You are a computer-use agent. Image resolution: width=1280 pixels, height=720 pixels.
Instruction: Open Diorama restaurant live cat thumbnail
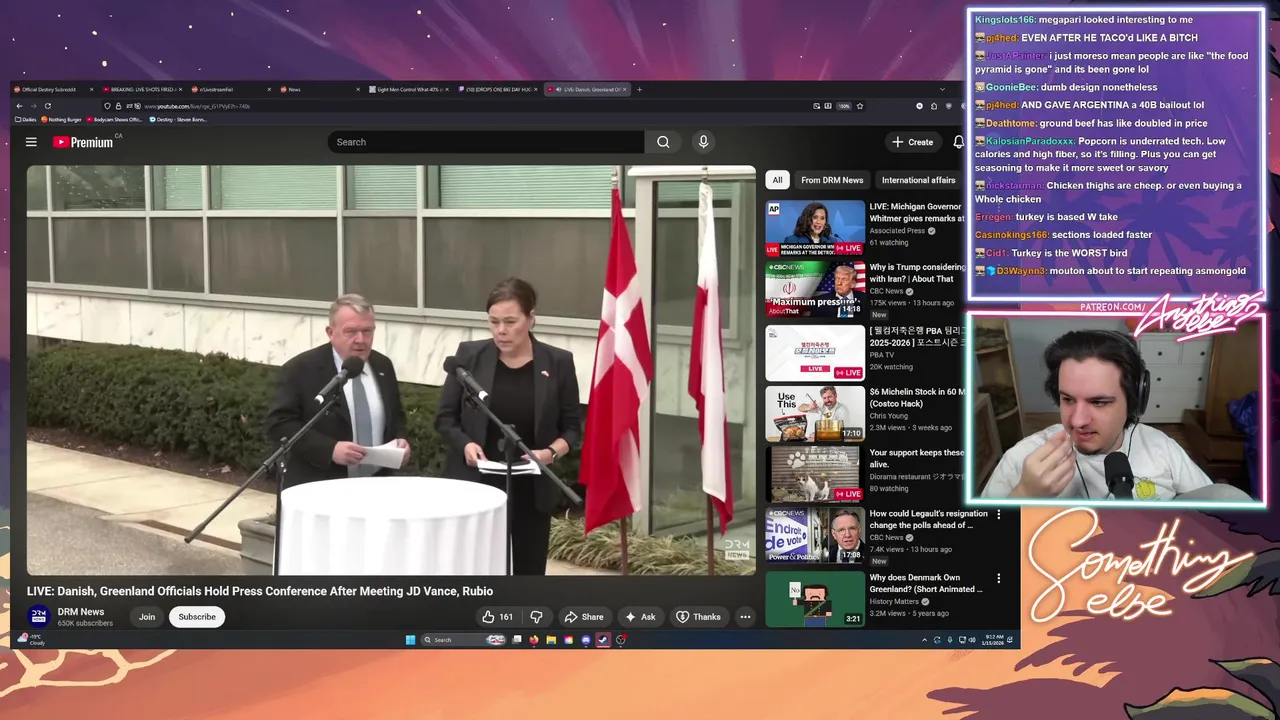(x=815, y=474)
